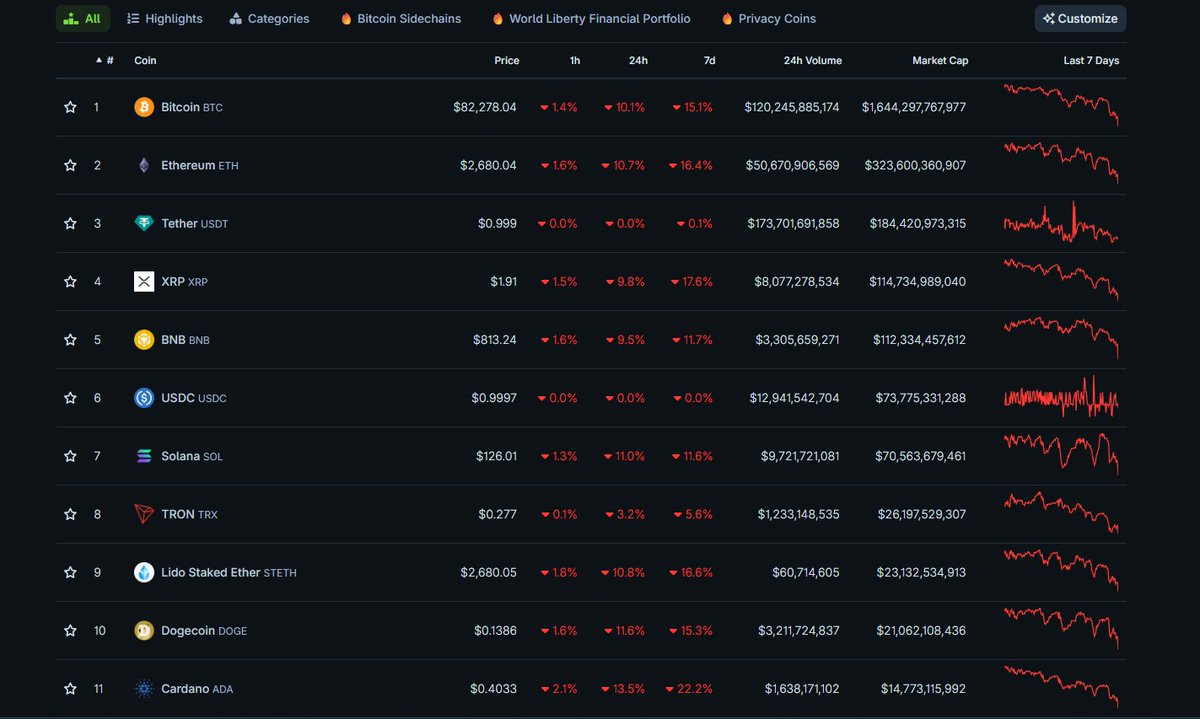This screenshot has width=1200, height=719.
Task: Favorite Bitcoin with its star
Action: (x=70, y=107)
